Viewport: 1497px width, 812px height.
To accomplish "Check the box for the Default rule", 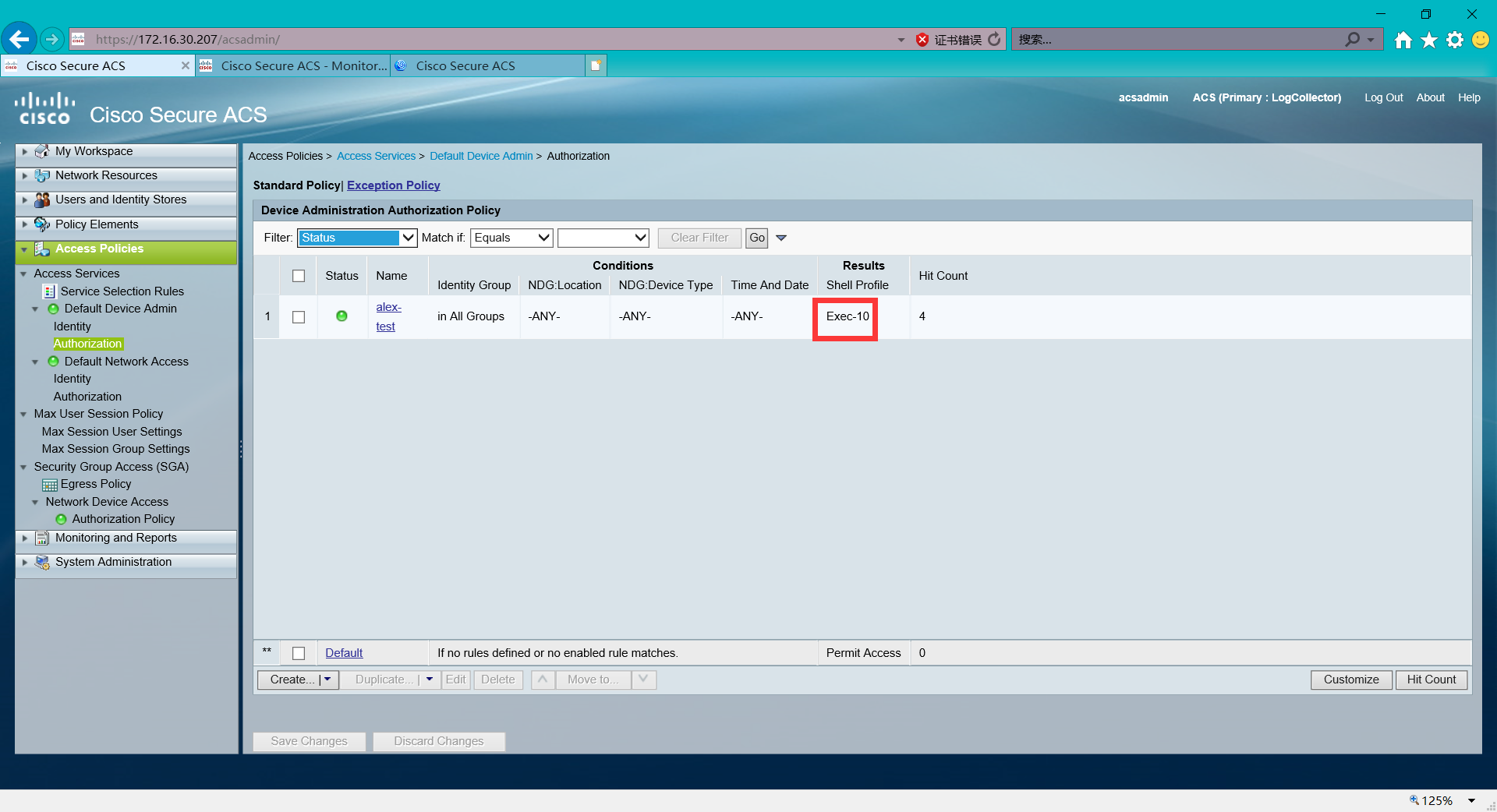I will pyautogui.click(x=299, y=653).
